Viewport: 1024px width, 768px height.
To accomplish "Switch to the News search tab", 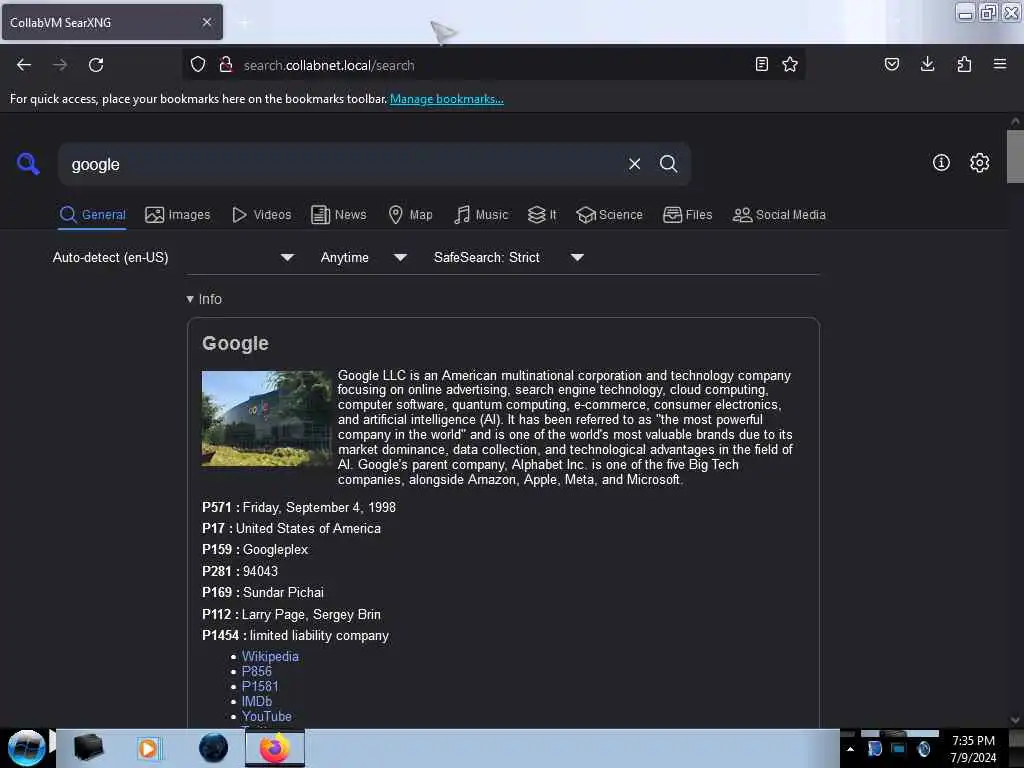I will click(339, 215).
